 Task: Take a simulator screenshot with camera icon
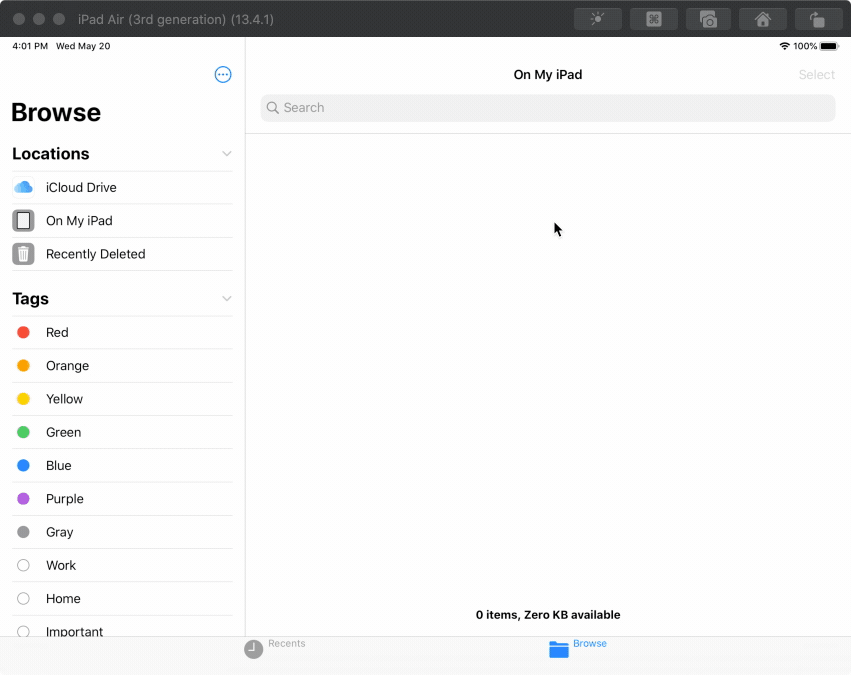tap(708, 19)
